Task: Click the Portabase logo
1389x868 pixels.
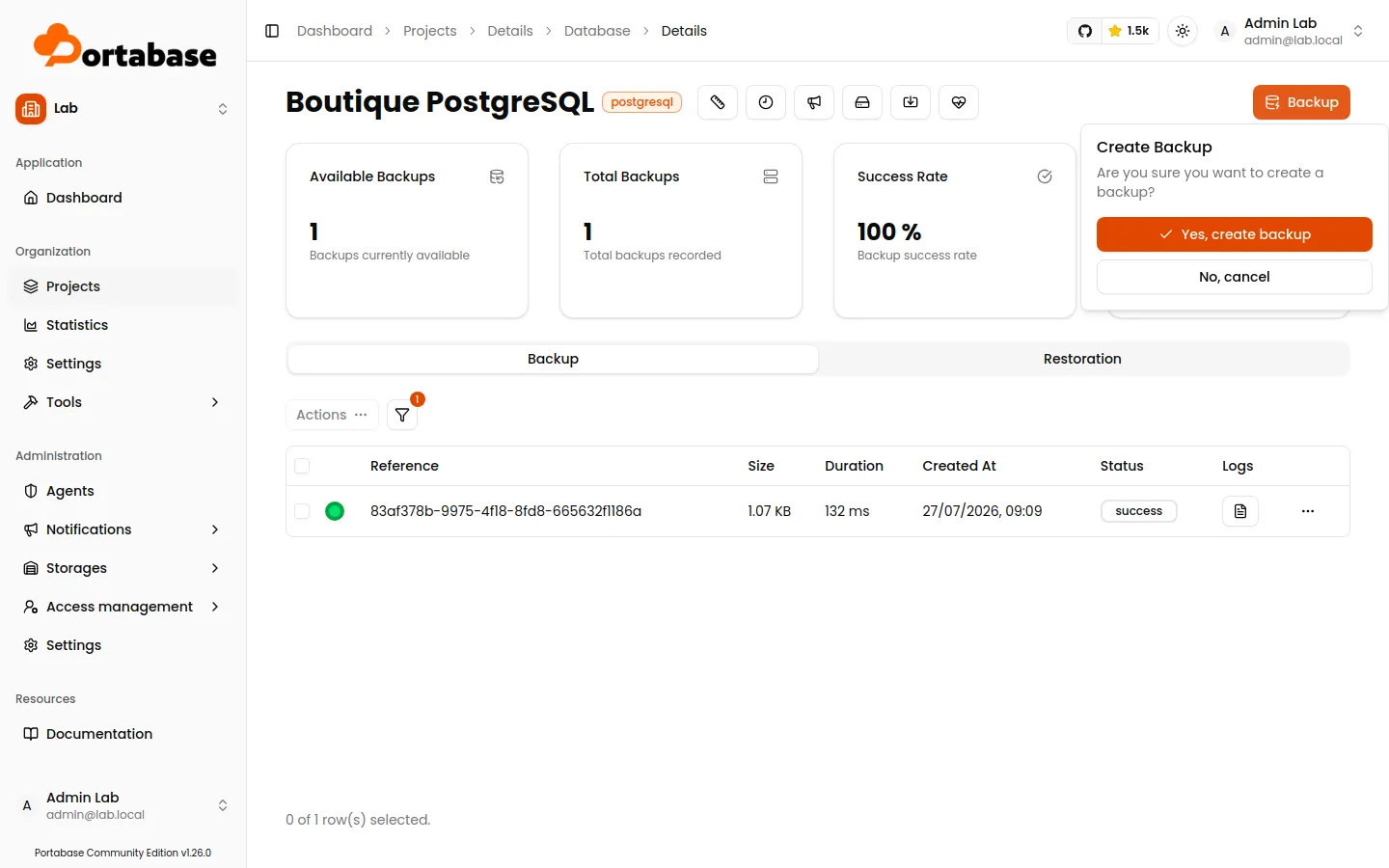Action: pyautogui.click(x=125, y=46)
